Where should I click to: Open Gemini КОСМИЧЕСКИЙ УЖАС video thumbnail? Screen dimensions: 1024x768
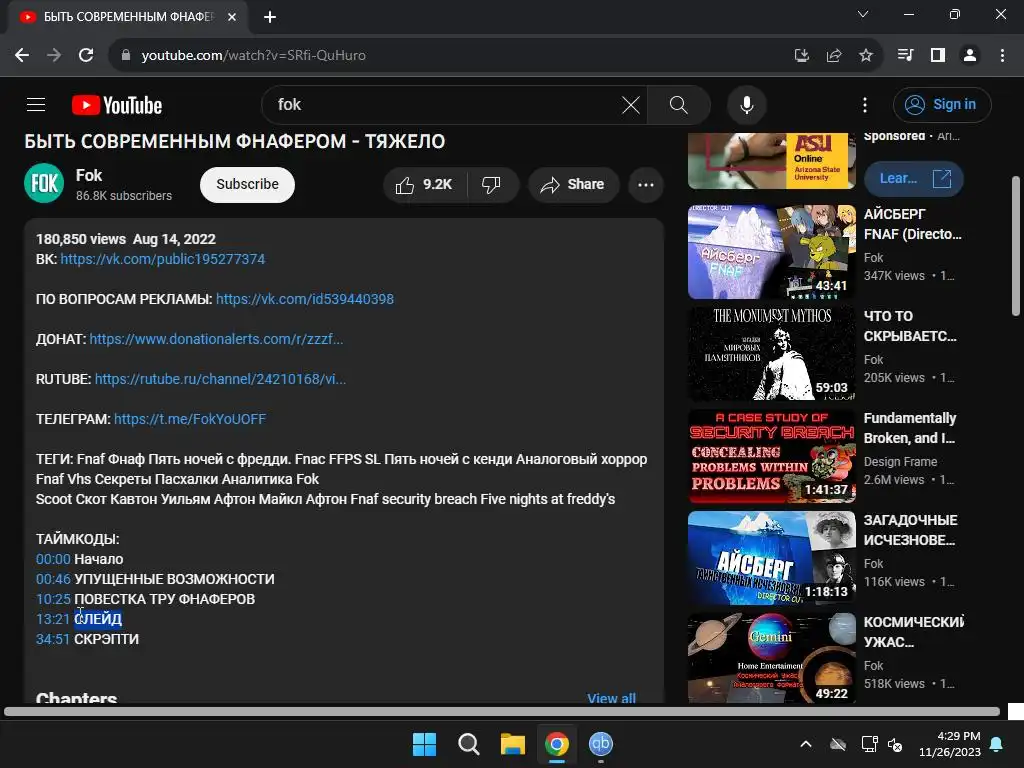click(771, 657)
